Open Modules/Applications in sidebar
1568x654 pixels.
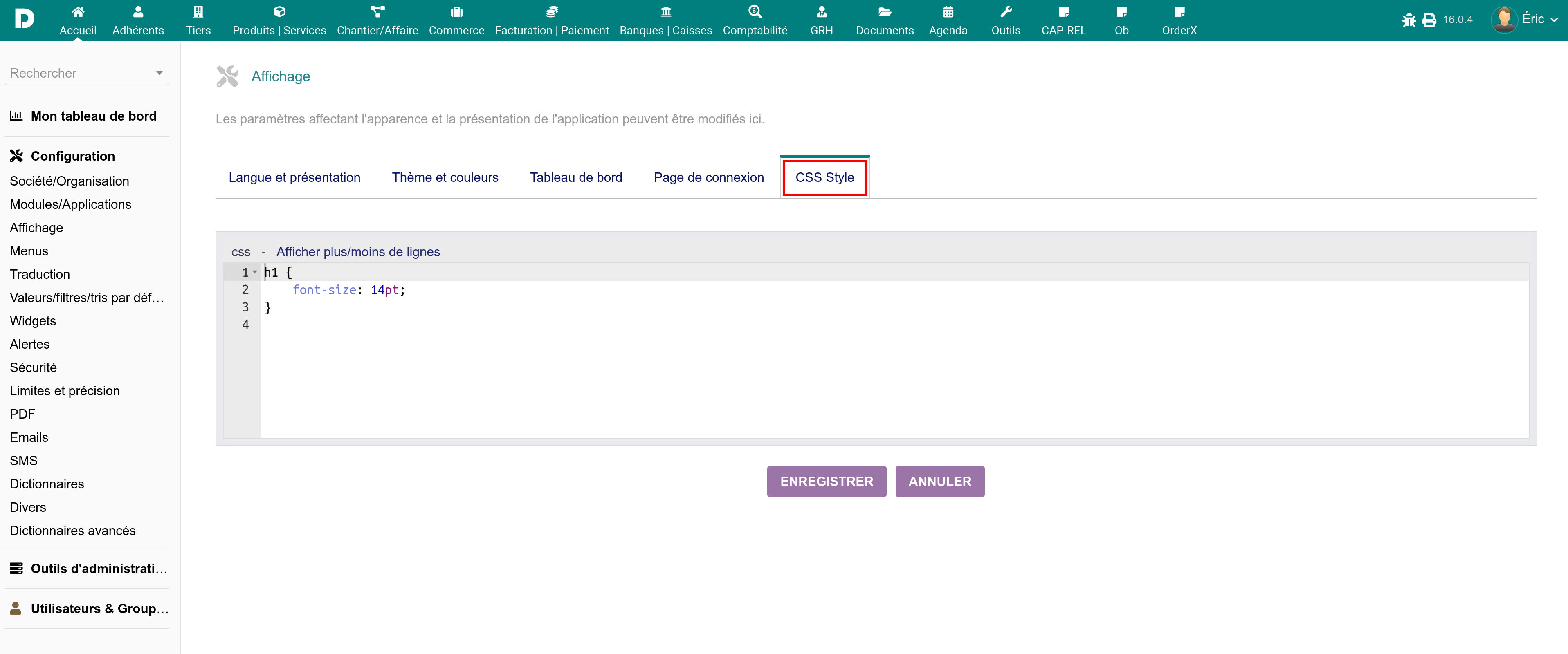click(71, 204)
